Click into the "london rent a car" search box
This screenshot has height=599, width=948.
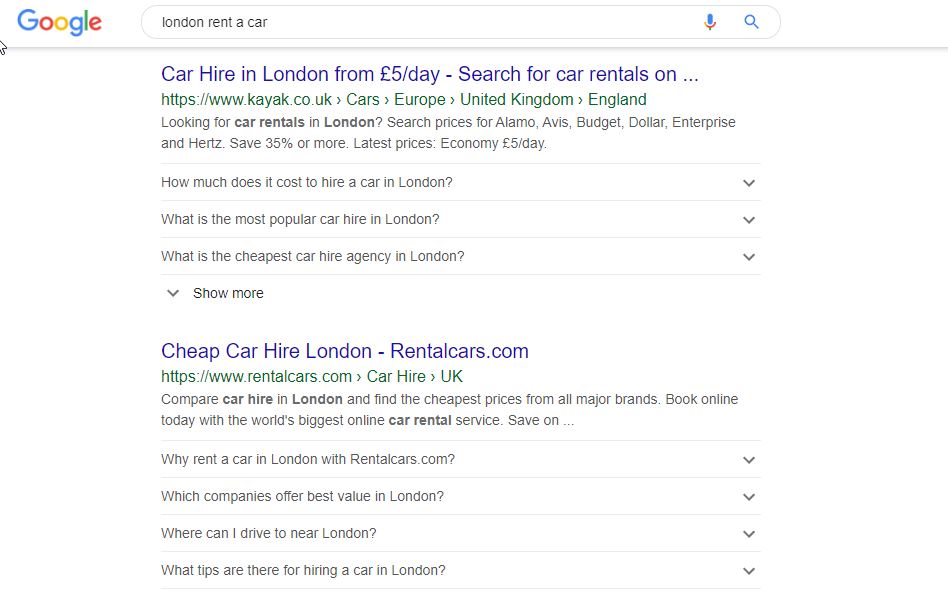[x=420, y=22]
